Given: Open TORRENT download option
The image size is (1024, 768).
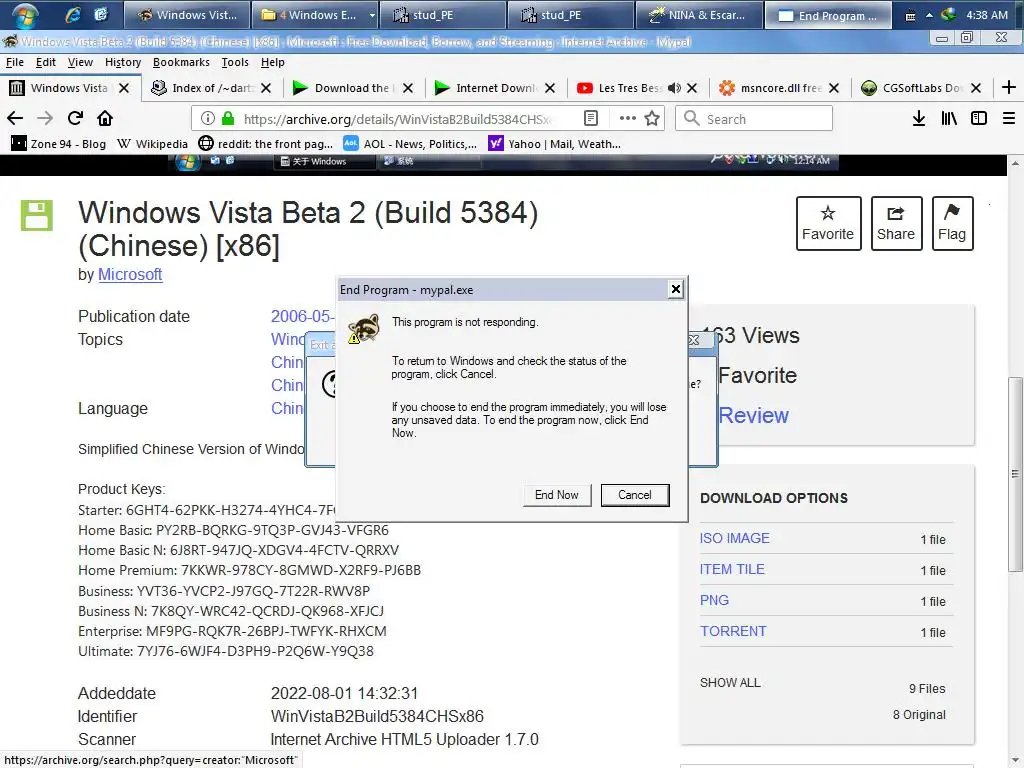Looking at the screenshot, I should (x=733, y=631).
